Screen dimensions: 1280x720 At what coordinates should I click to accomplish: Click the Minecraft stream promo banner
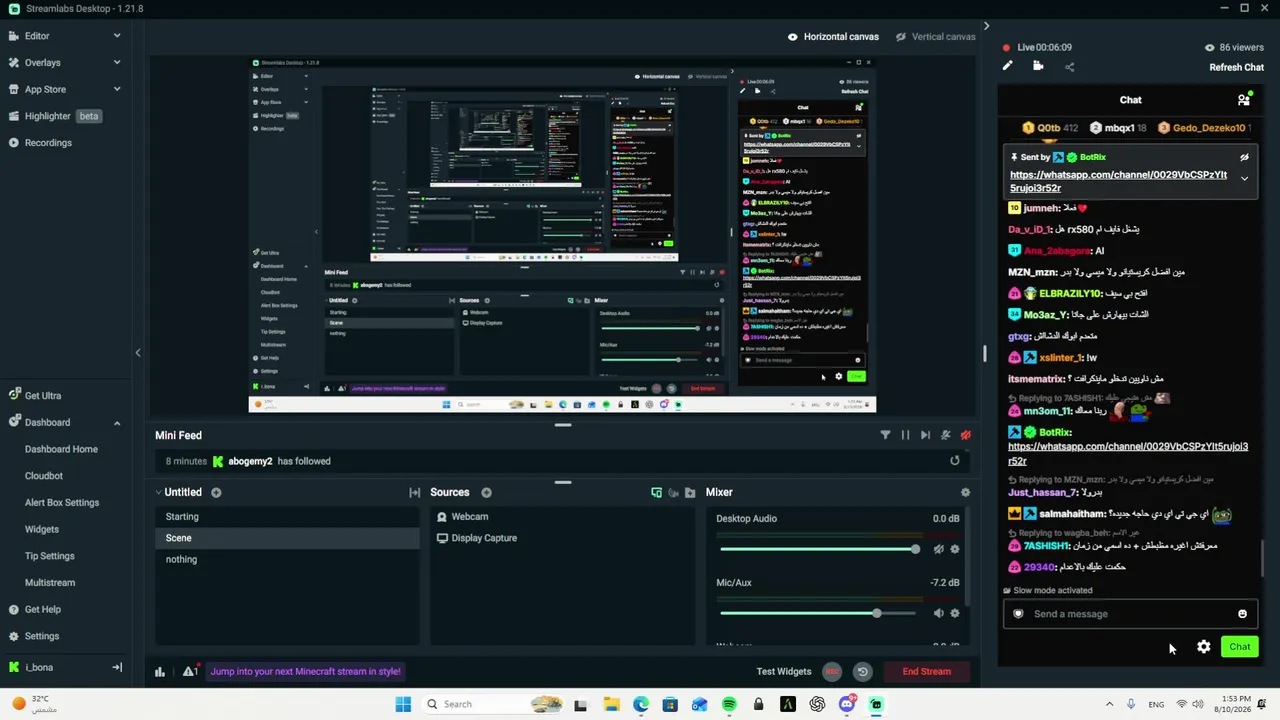coord(306,672)
